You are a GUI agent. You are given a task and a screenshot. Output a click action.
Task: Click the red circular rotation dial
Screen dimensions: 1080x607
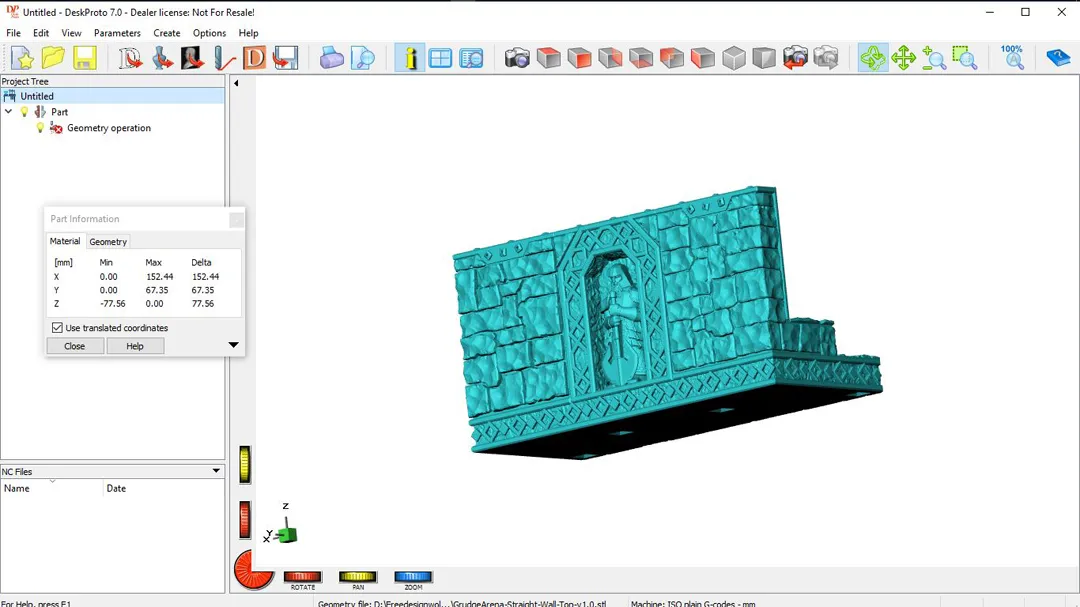(253, 570)
